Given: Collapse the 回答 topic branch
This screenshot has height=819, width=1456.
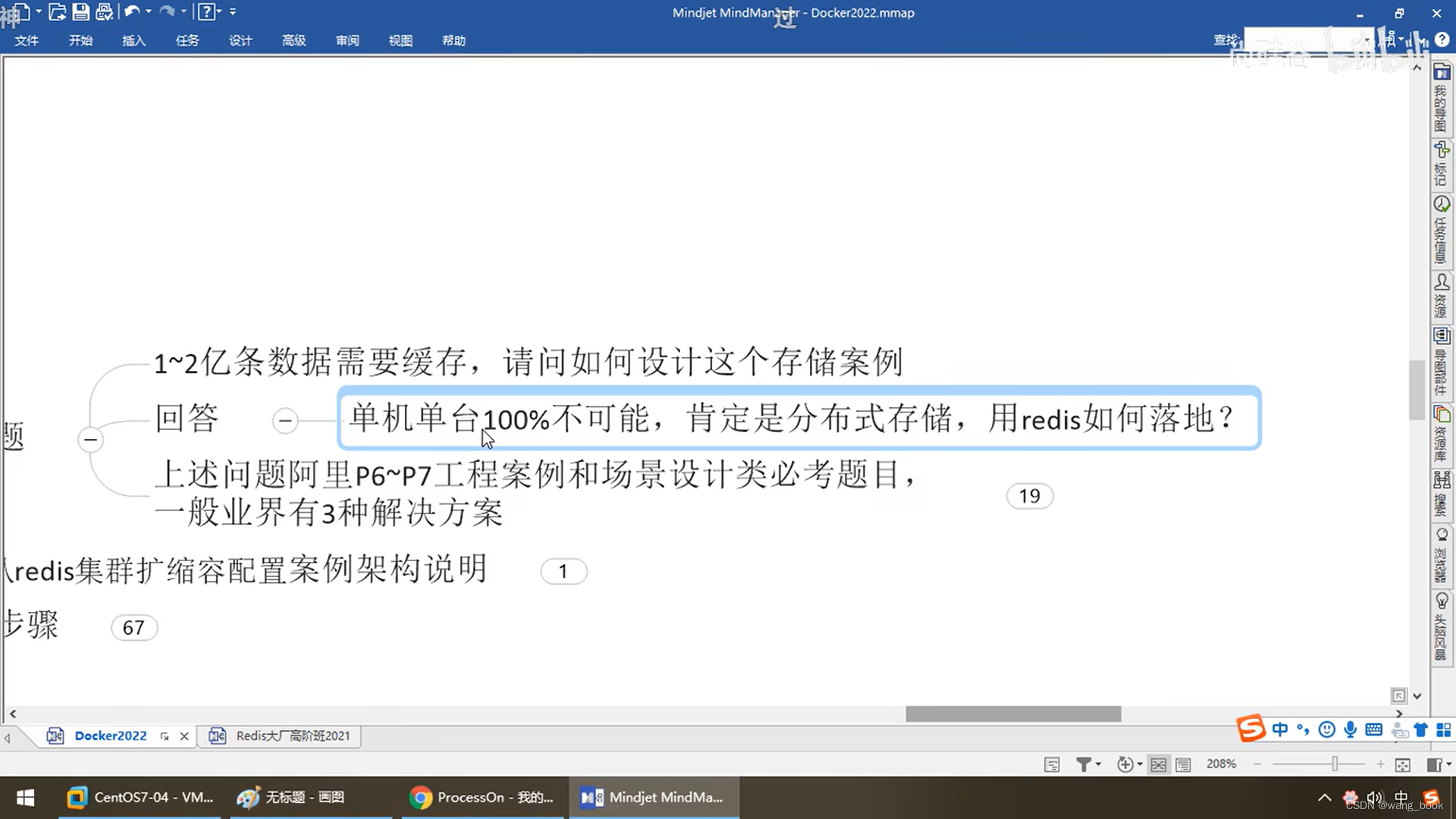Looking at the screenshot, I should [285, 420].
